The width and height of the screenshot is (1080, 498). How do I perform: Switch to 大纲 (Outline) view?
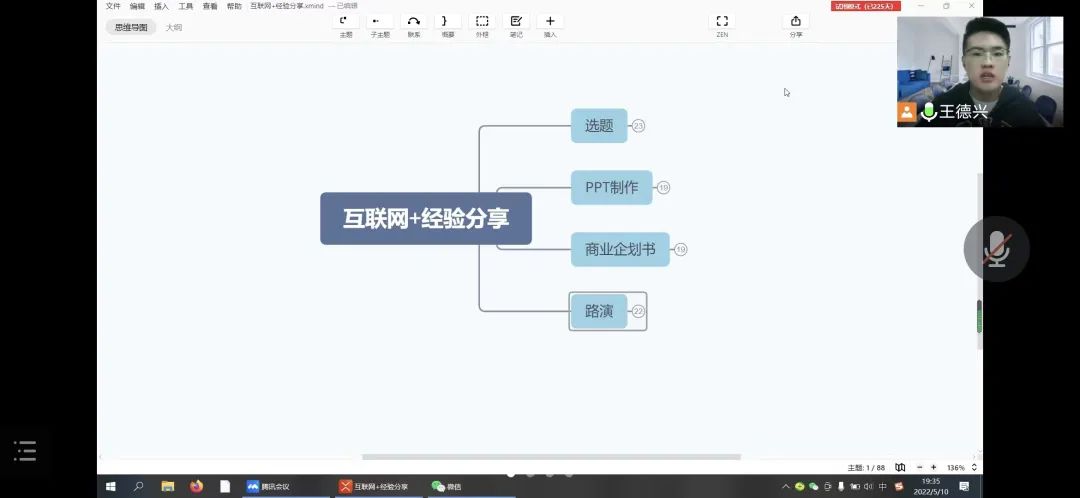[x=174, y=27]
